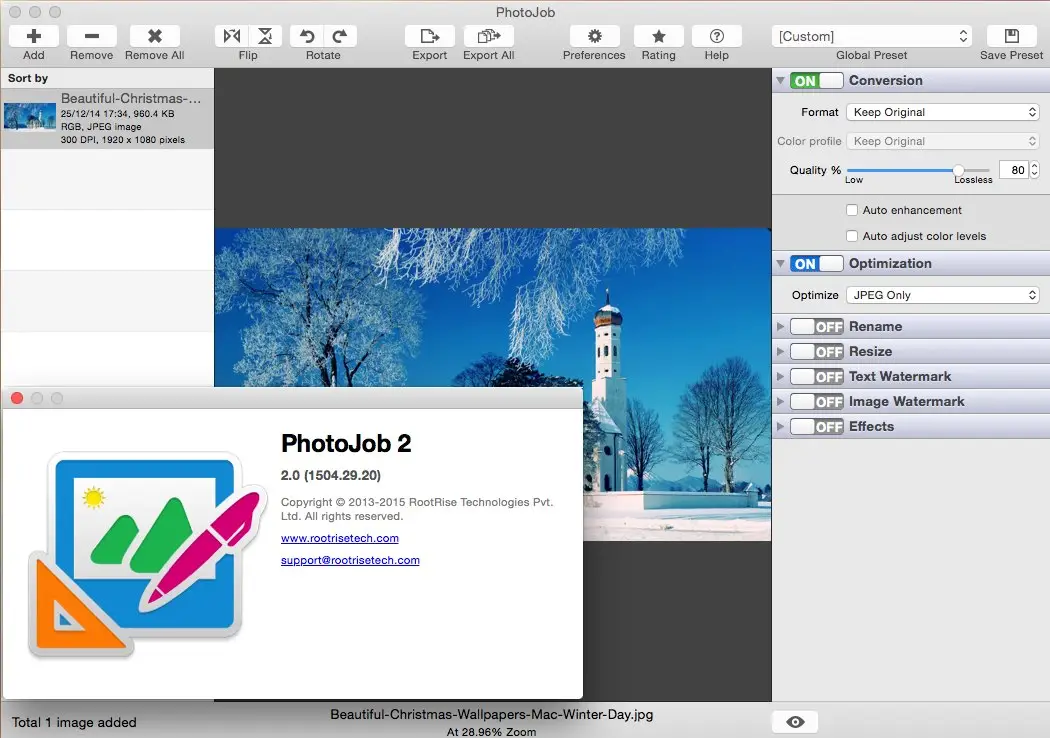Open the Format dropdown
The image size is (1050, 738).
tap(942, 112)
